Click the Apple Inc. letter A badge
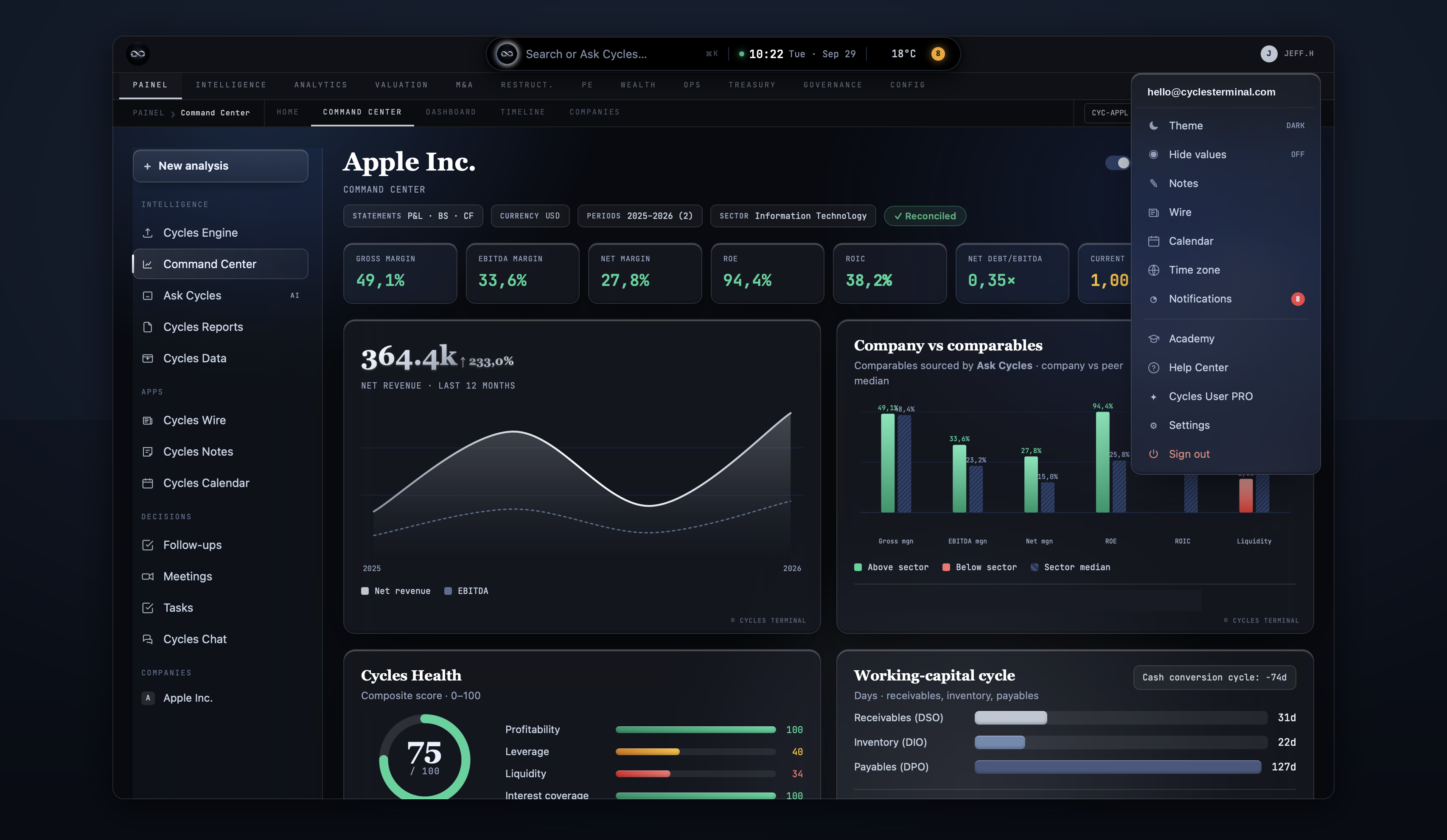The image size is (1447, 840). (x=148, y=697)
